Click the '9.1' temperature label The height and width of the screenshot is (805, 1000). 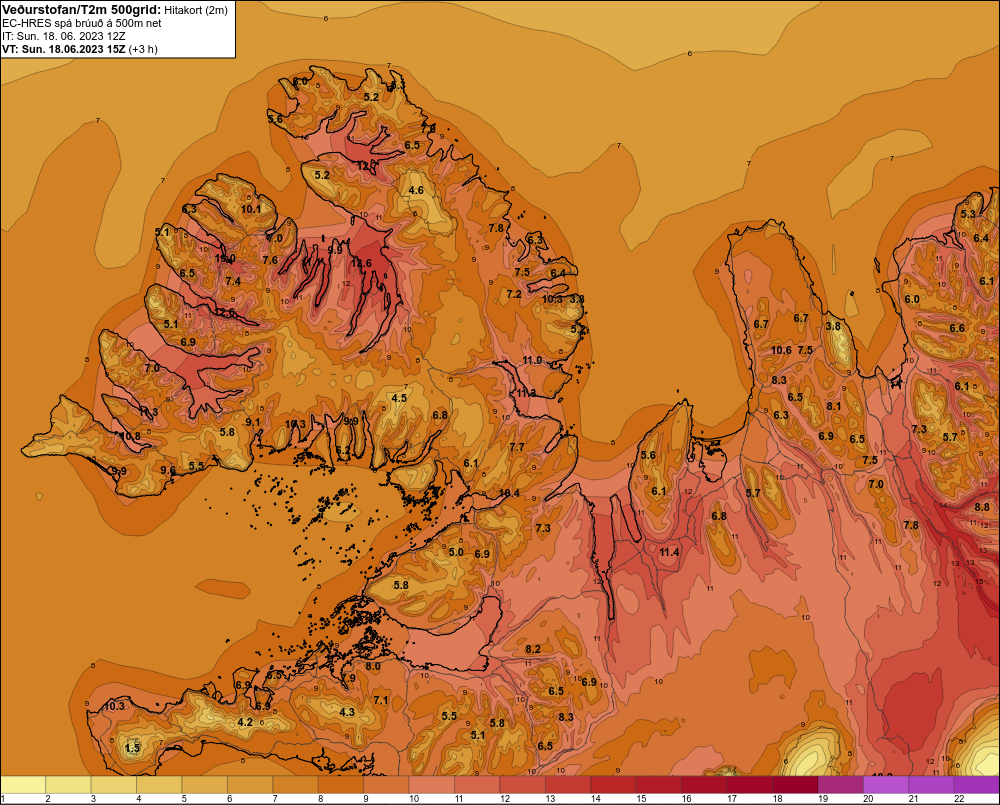[x=253, y=422]
